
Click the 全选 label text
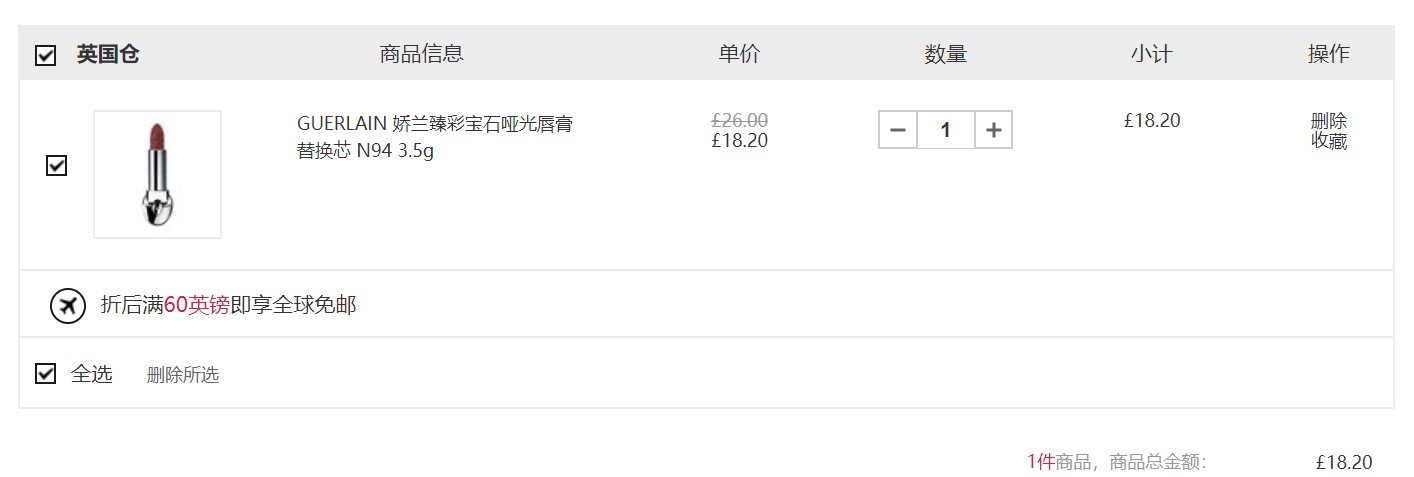click(92, 374)
